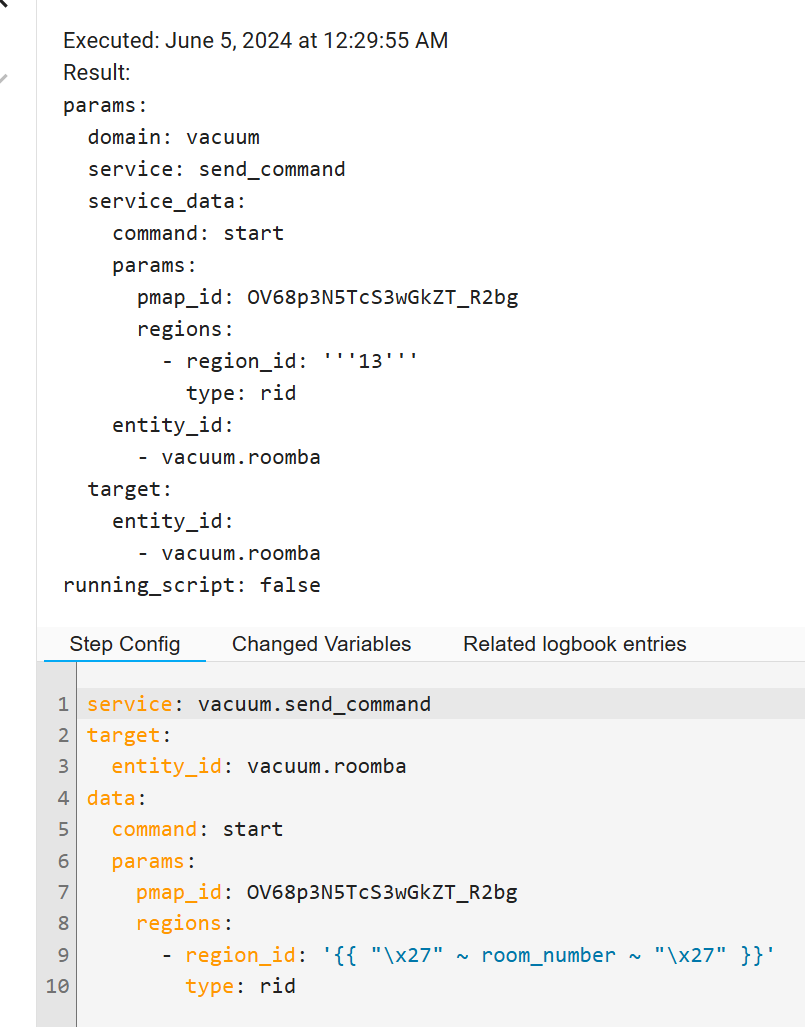The height and width of the screenshot is (1027, 805).
Task: Switch to the Changed Variables tab
Action: coord(321,644)
